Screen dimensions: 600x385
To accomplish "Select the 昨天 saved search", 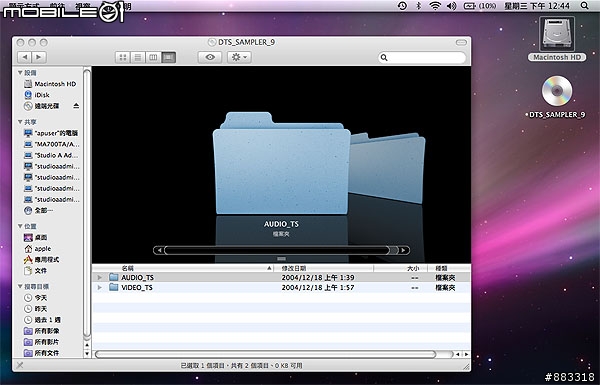I will (x=35, y=309).
